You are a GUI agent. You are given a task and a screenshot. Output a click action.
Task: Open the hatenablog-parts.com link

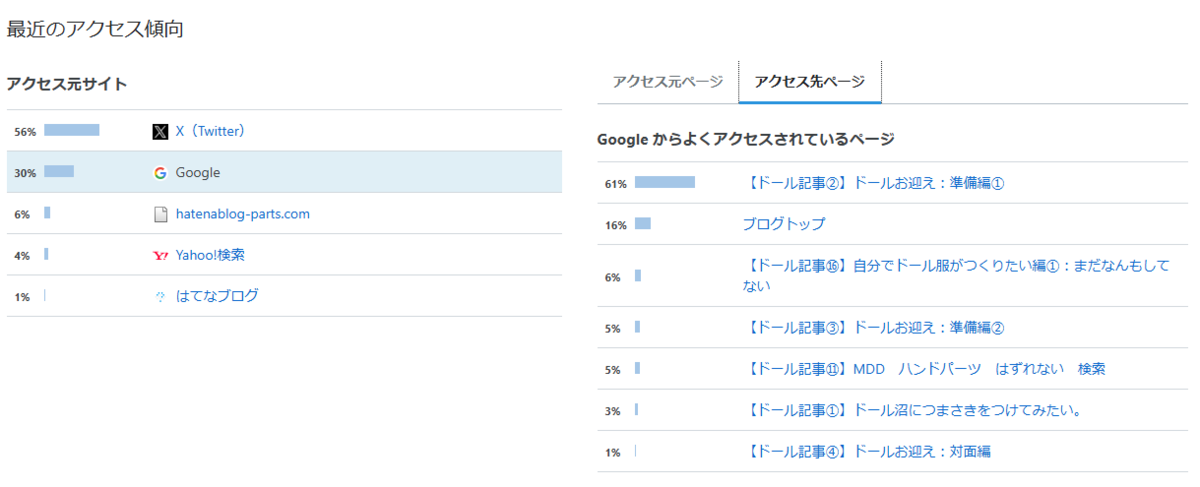243,214
